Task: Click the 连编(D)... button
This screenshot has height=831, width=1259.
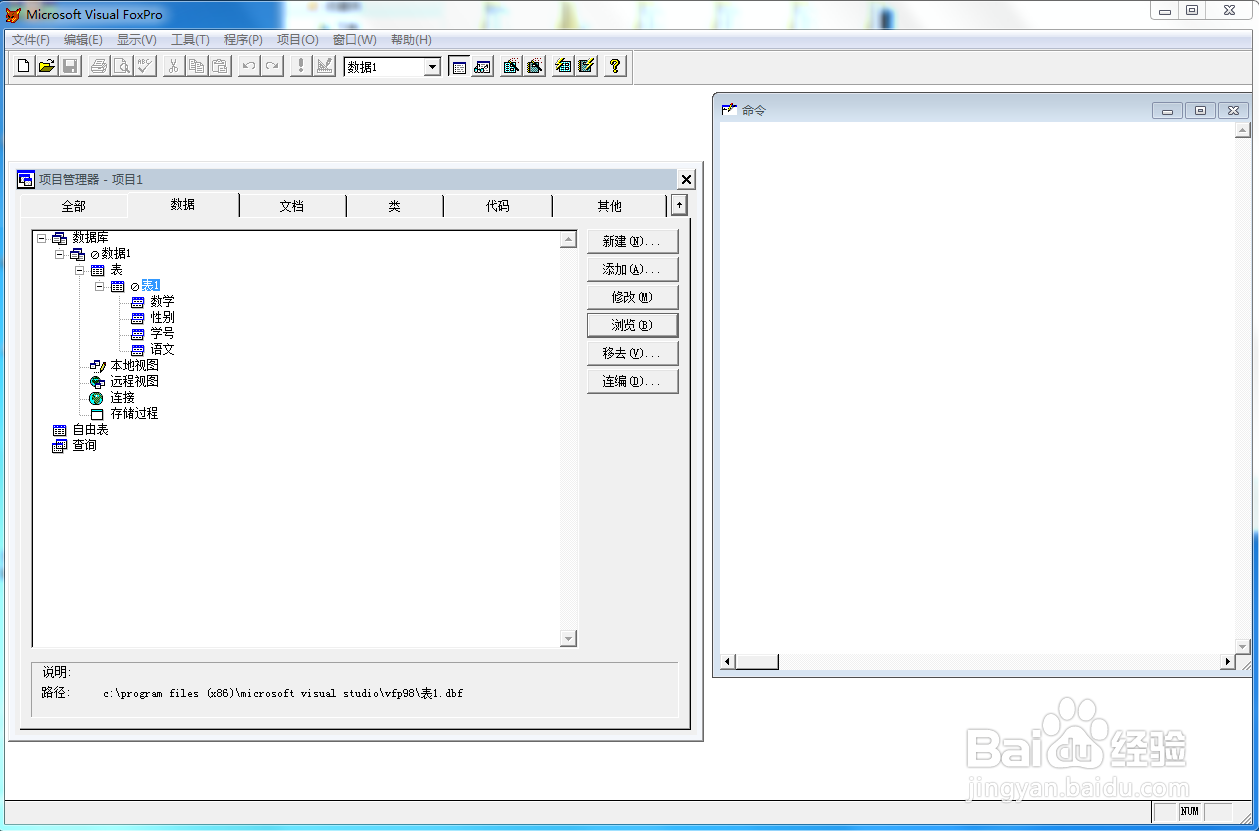Action: point(632,381)
